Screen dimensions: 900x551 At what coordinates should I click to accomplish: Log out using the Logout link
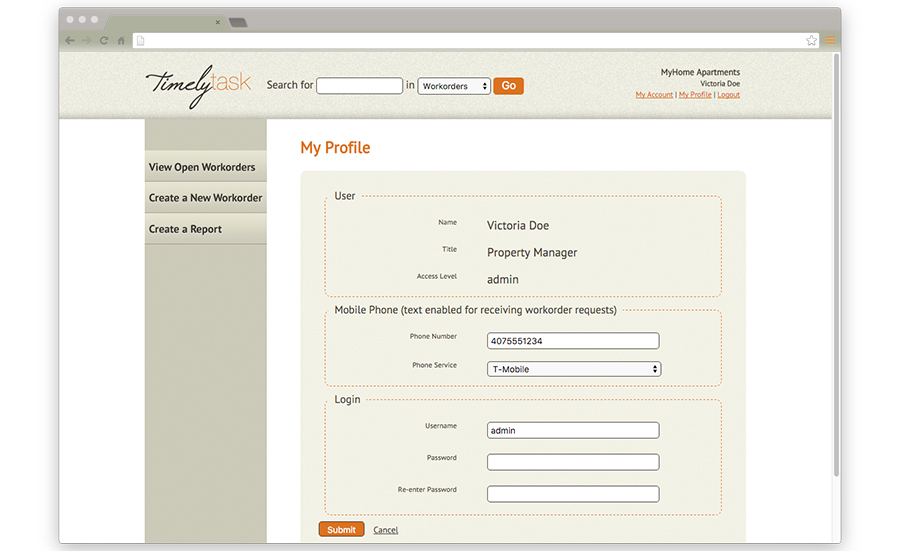728,95
